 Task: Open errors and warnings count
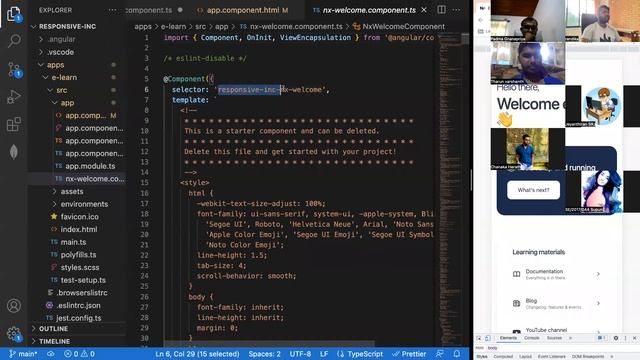[x=79, y=354]
